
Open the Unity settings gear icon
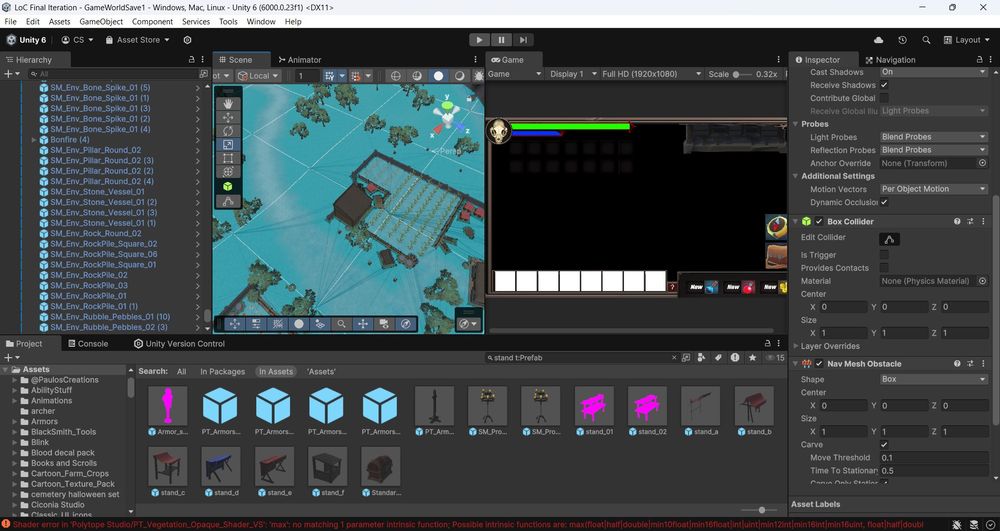coord(187,40)
